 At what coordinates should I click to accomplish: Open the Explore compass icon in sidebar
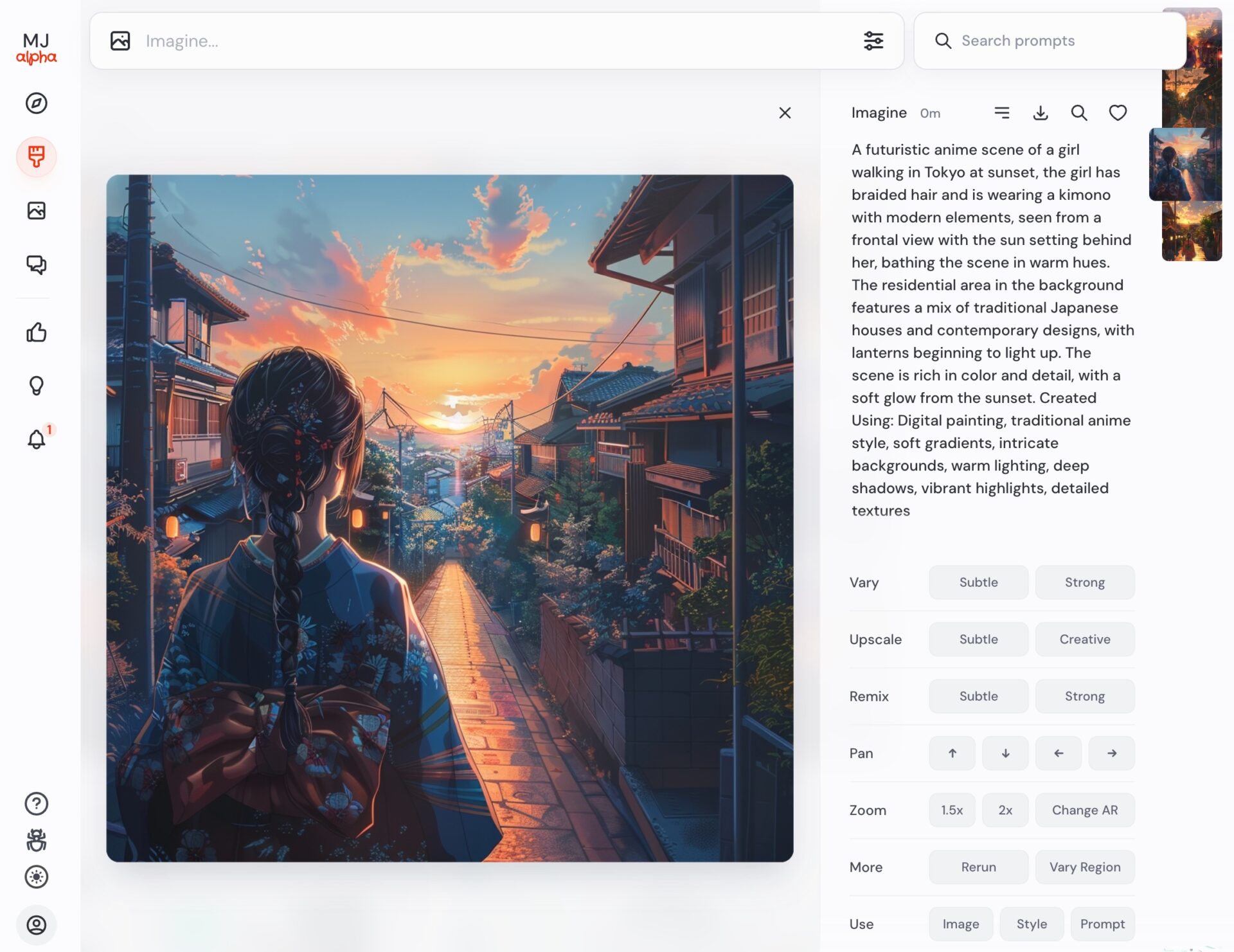click(37, 103)
